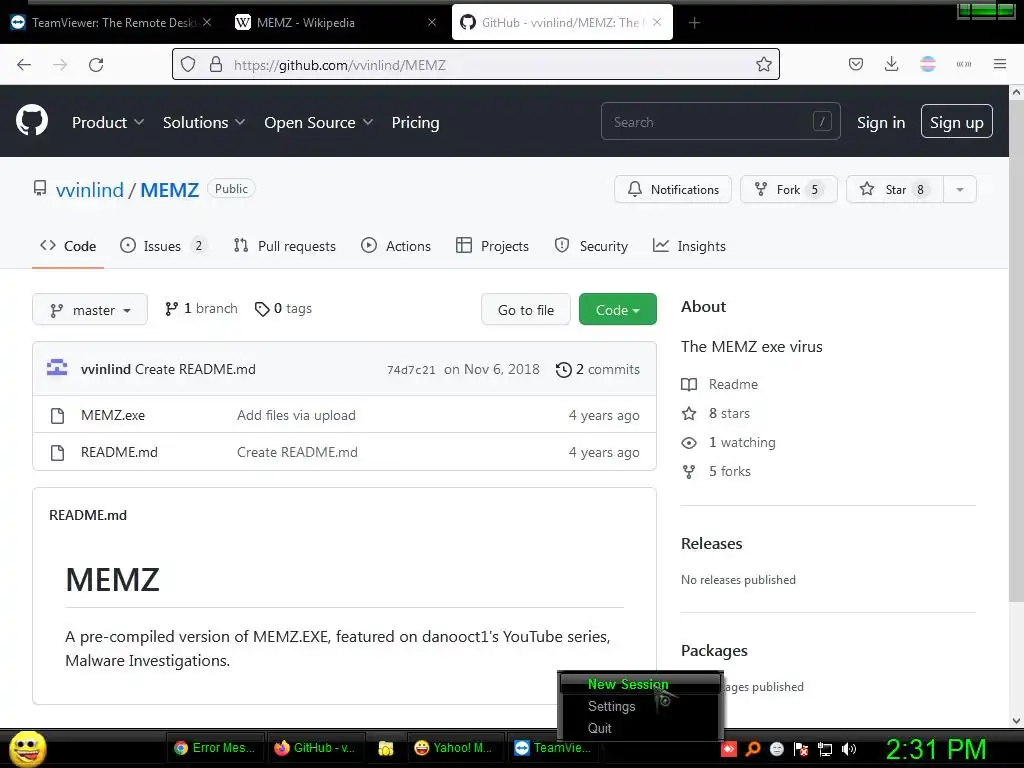Click in the GitHub search field
The height and width of the screenshot is (768, 1024).
720,121
